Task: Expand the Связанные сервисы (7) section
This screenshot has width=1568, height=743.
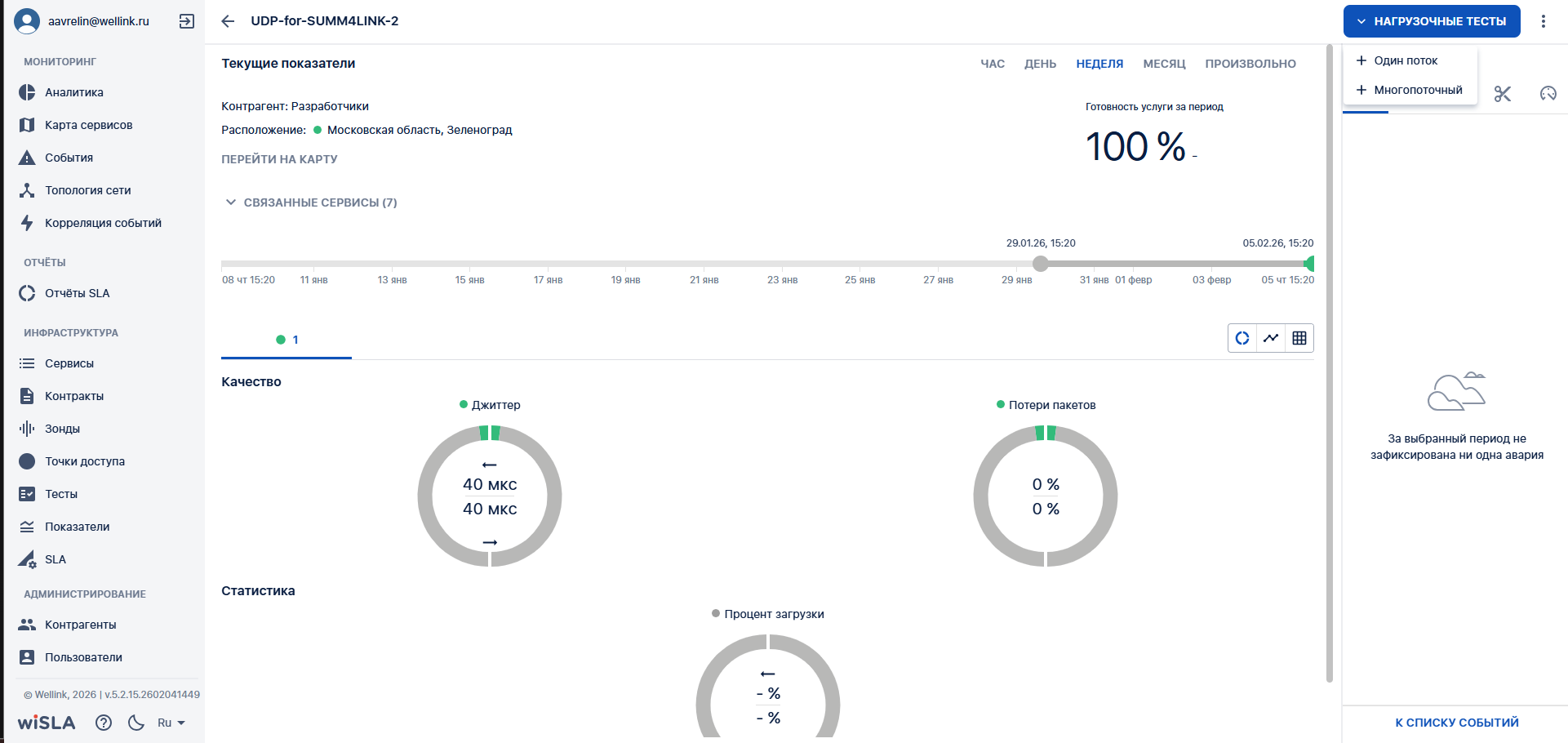Action: (x=310, y=202)
